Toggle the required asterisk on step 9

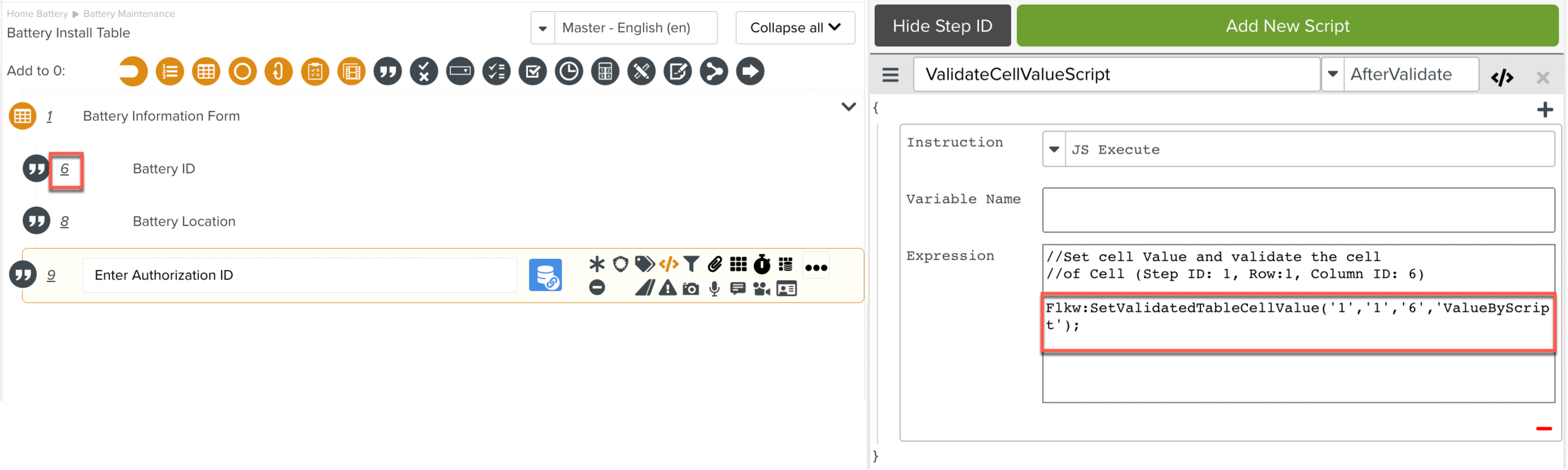tap(596, 264)
